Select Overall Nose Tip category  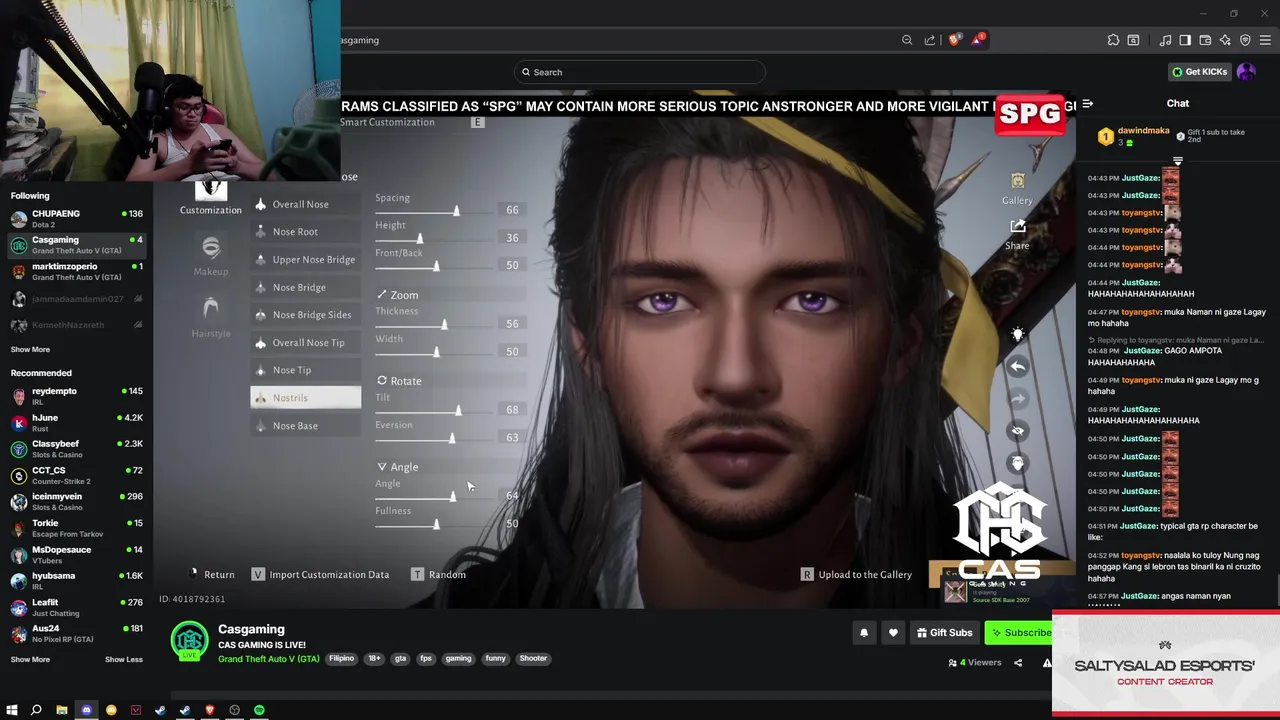(x=305, y=343)
